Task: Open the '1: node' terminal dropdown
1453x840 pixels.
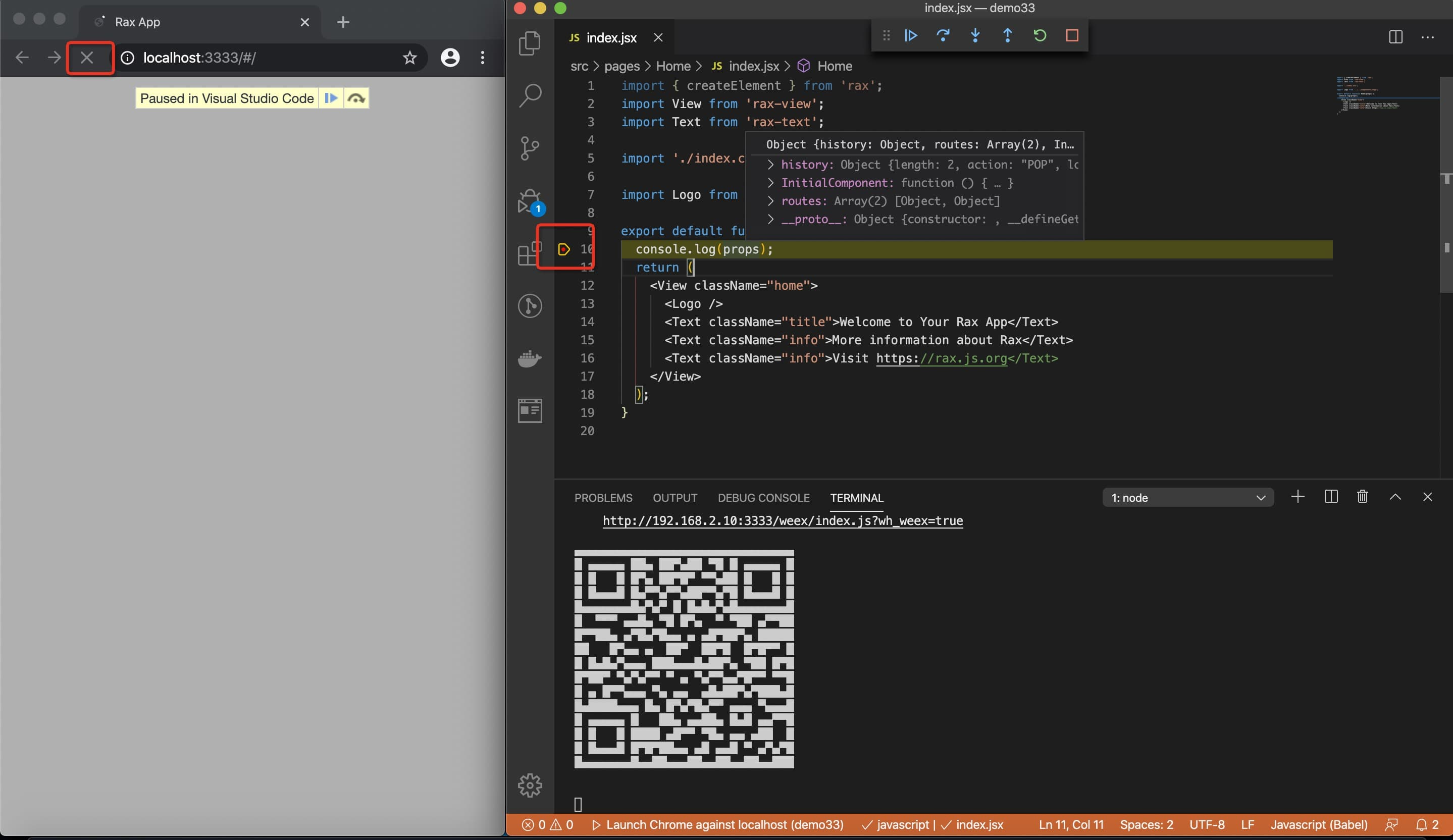Action: (x=1187, y=498)
